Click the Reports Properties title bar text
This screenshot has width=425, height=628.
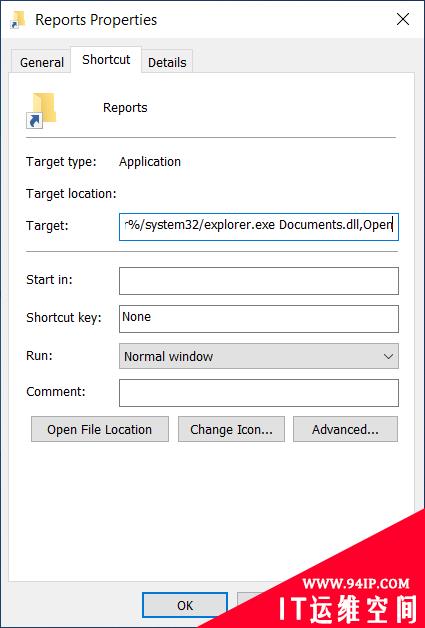tap(96, 20)
